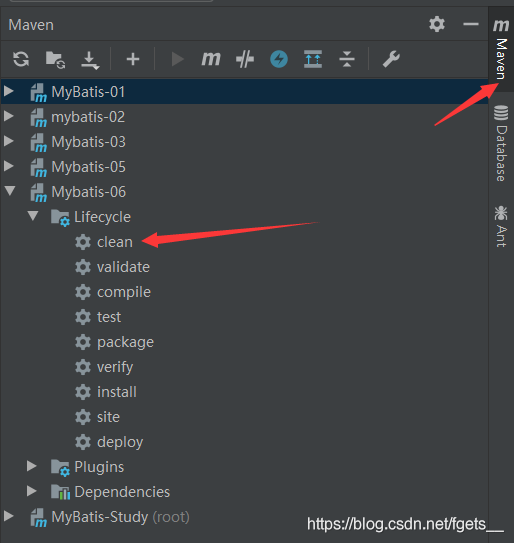
Task: Expand the Dependencies folder
Action: point(32,491)
